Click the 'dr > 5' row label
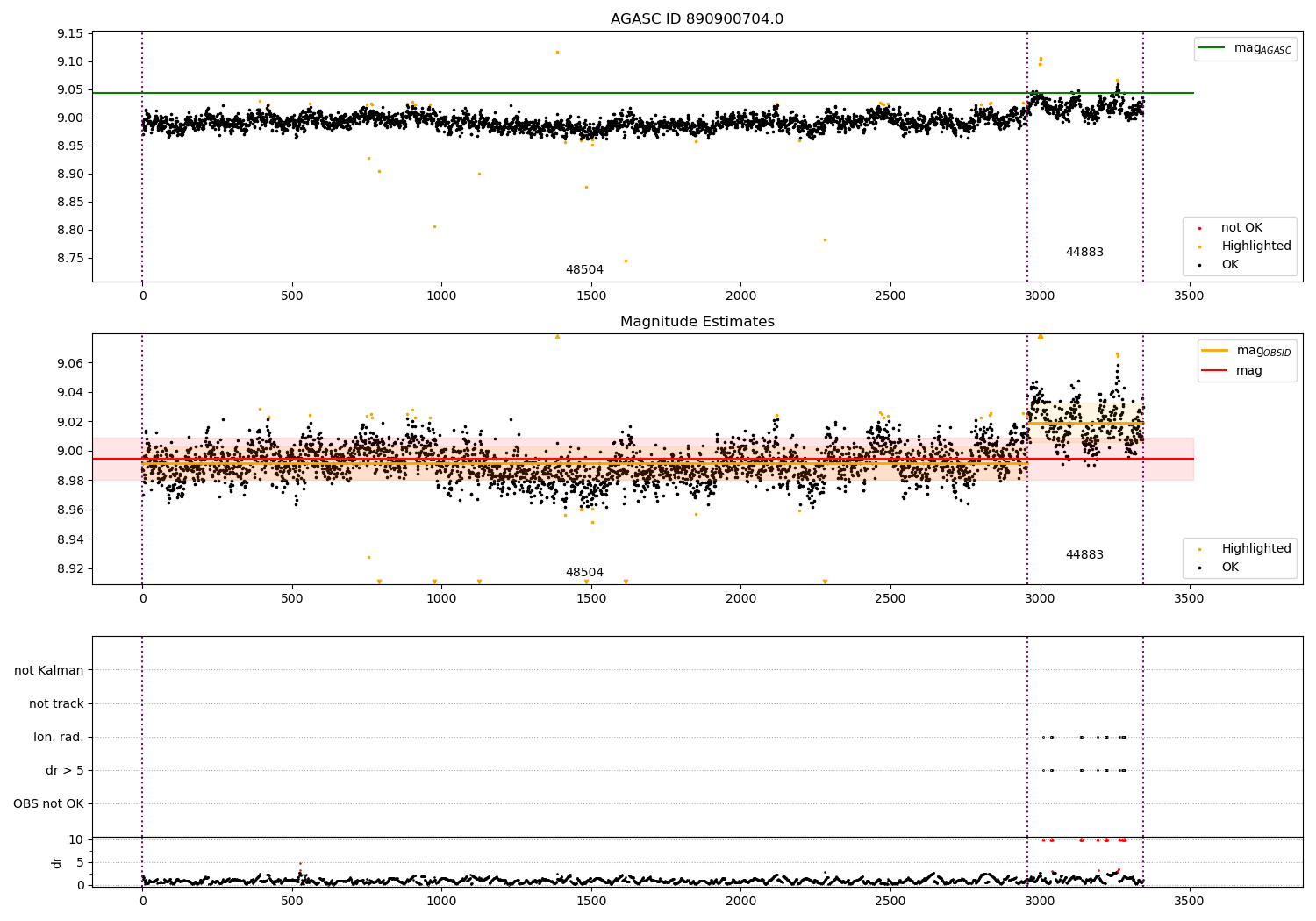The image size is (1316, 921). point(65,771)
